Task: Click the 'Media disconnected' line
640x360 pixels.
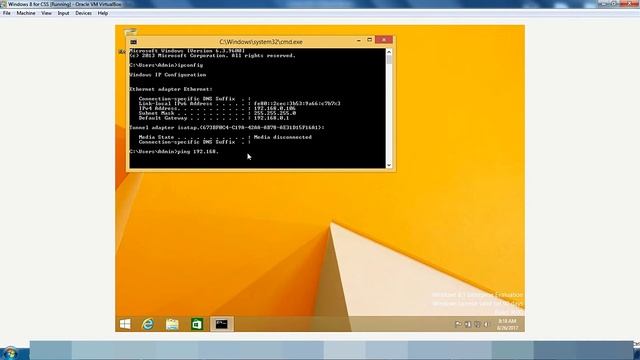Action: click(225, 138)
